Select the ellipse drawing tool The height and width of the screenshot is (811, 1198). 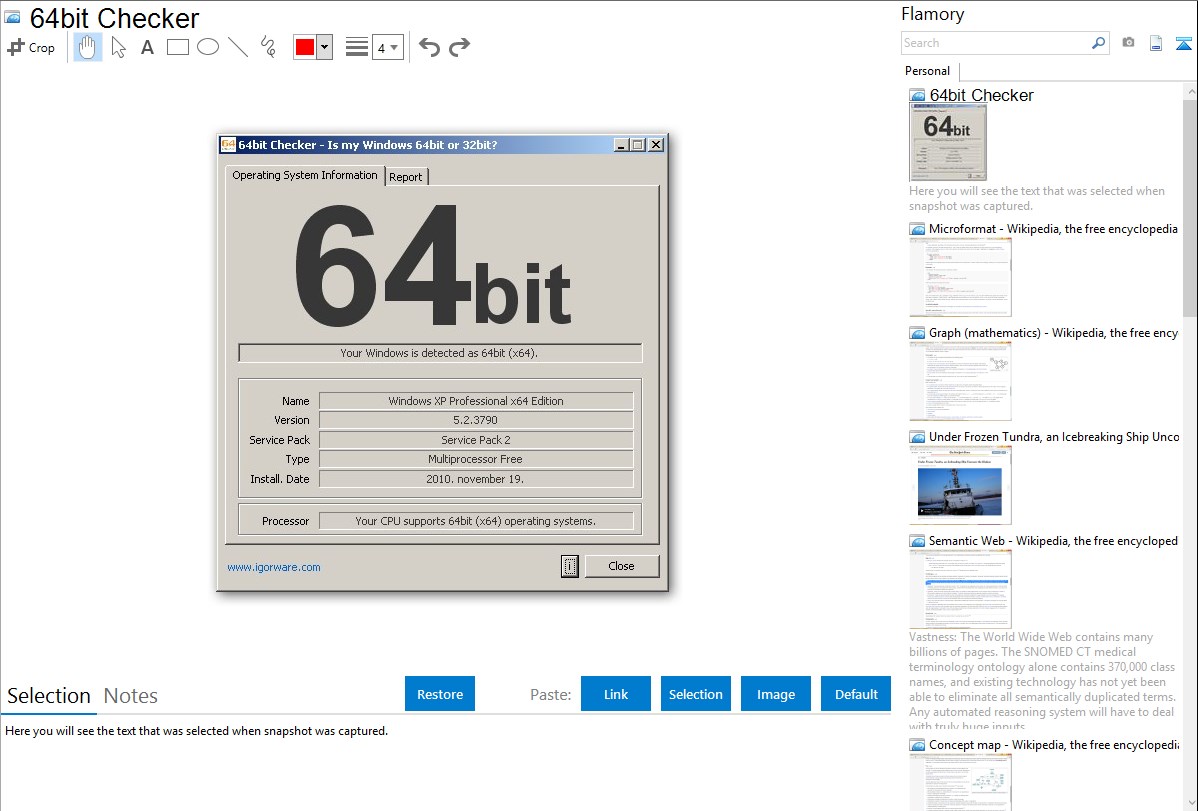click(208, 47)
